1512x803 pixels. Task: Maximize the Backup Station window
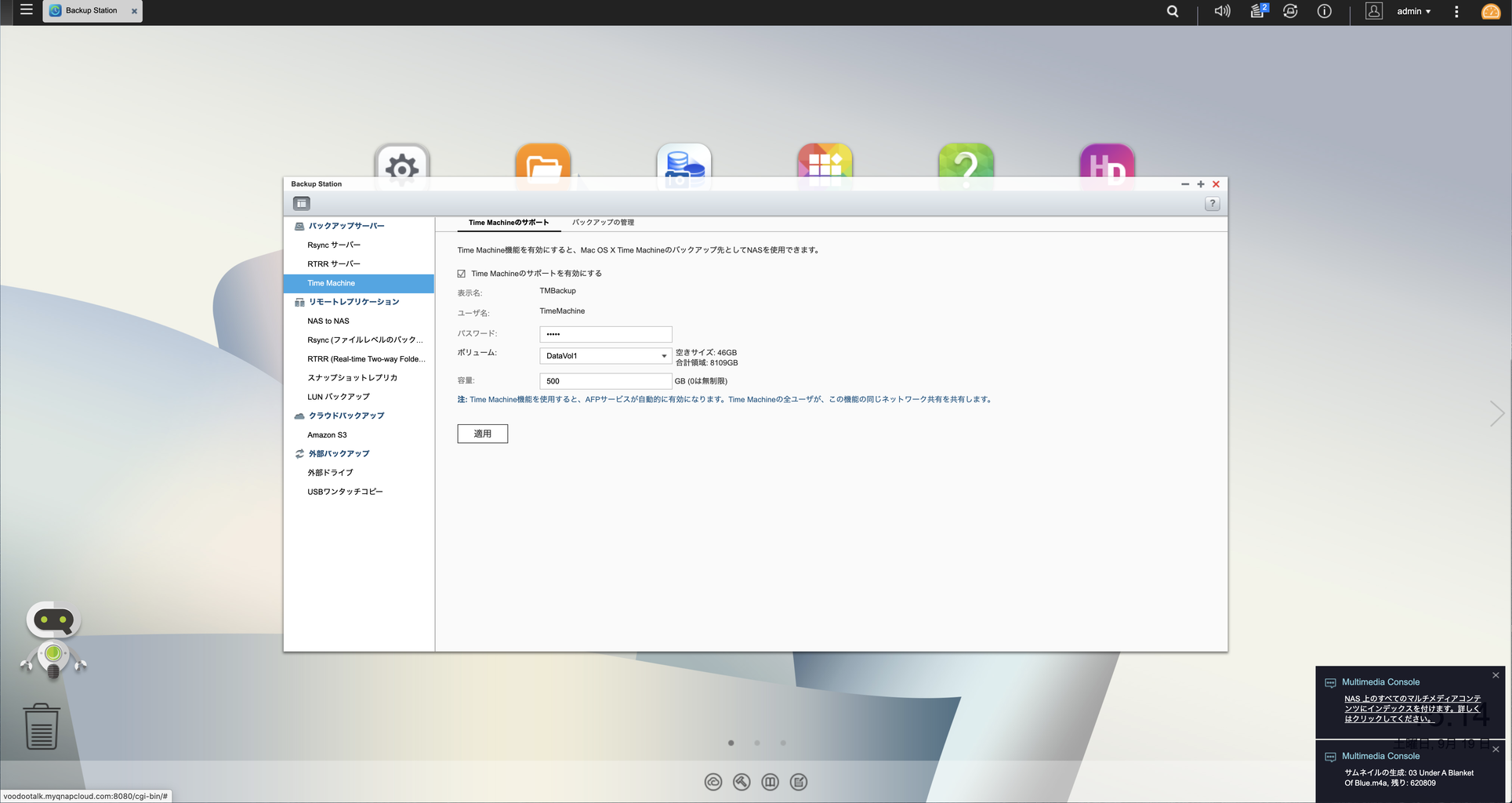(1201, 184)
